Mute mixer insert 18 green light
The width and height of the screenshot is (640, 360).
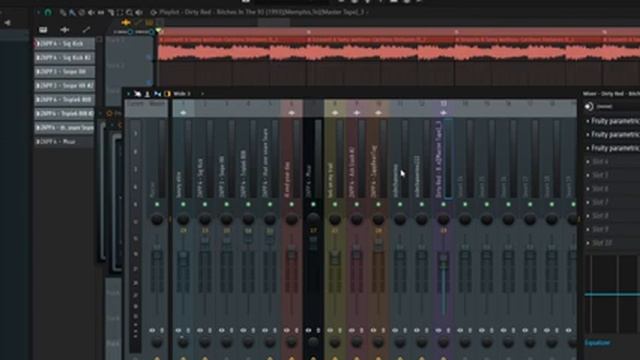pos(551,204)
